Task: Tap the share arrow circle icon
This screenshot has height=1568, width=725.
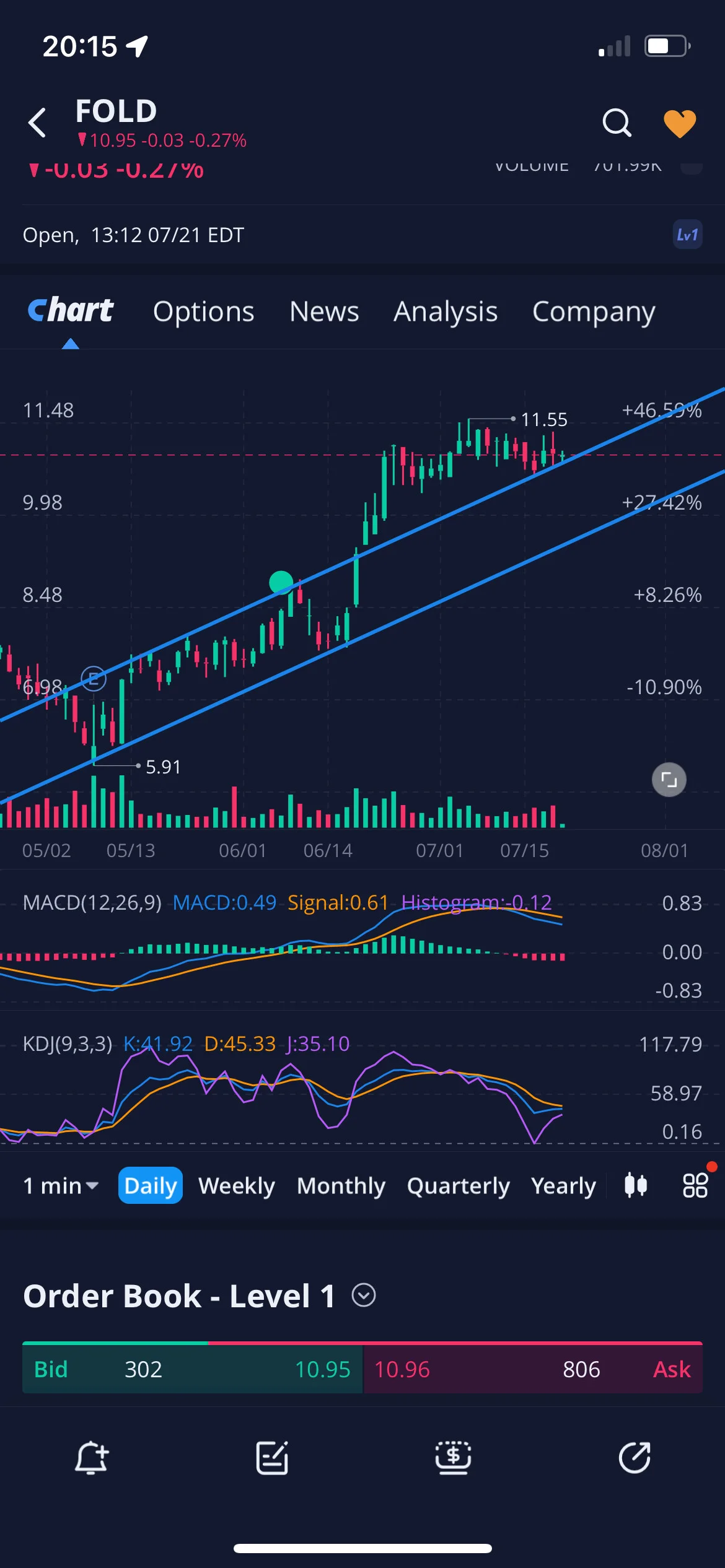Action: point(635,1457)
